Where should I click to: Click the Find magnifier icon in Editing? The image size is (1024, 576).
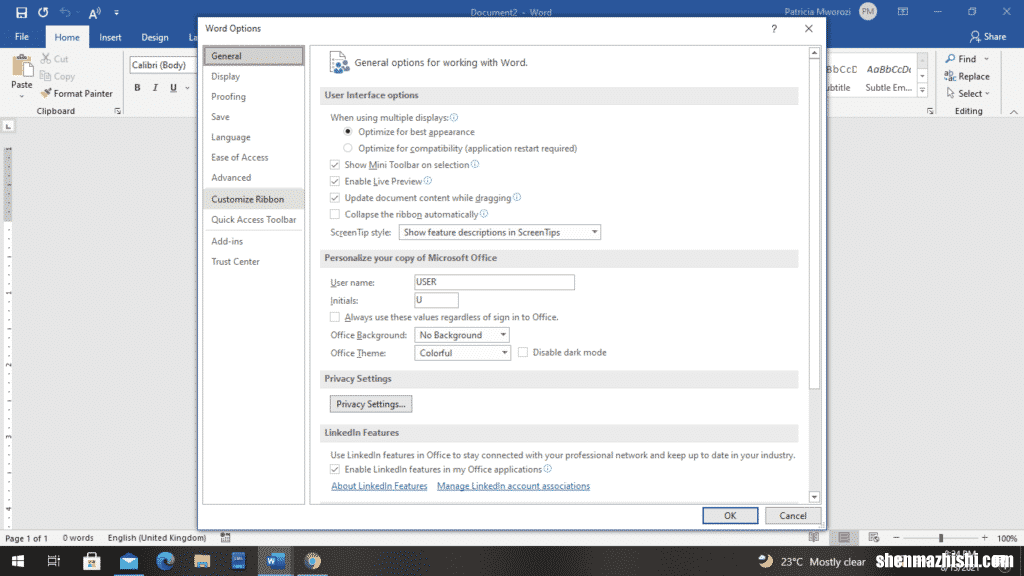coord(950,59)
